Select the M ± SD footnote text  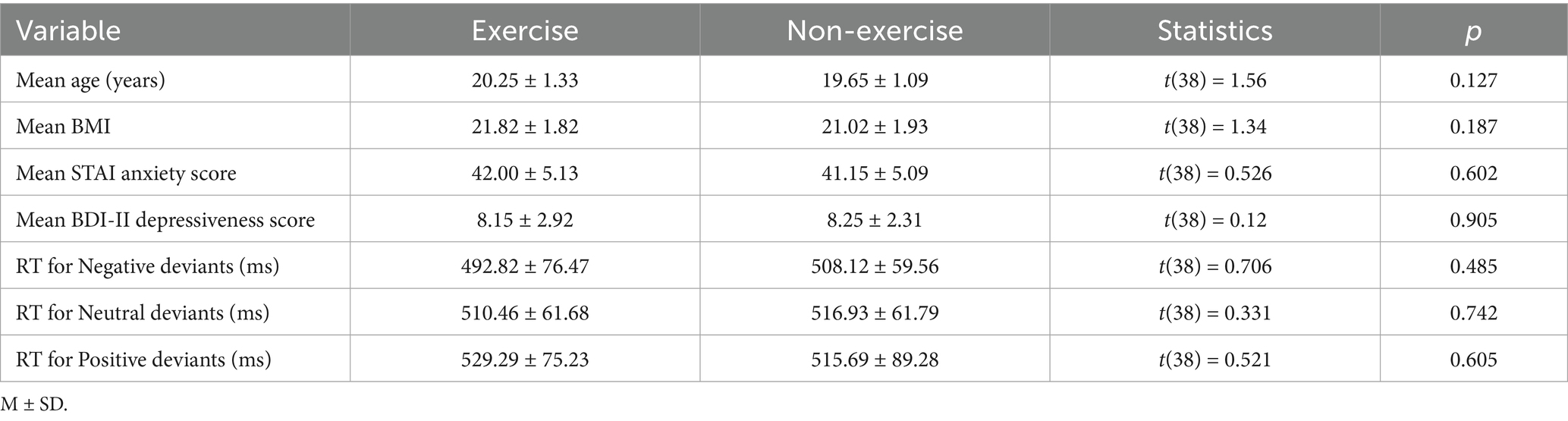tap(33, 404)
